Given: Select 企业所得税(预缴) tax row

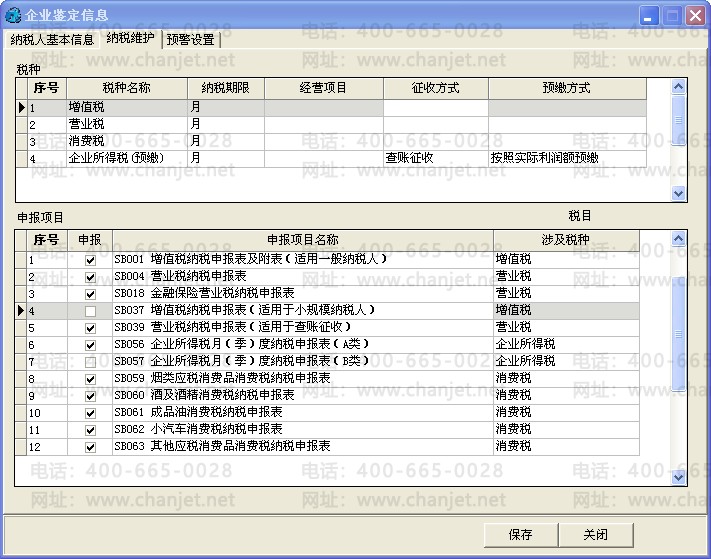Looking at the screenshot, I should [331, 159].
